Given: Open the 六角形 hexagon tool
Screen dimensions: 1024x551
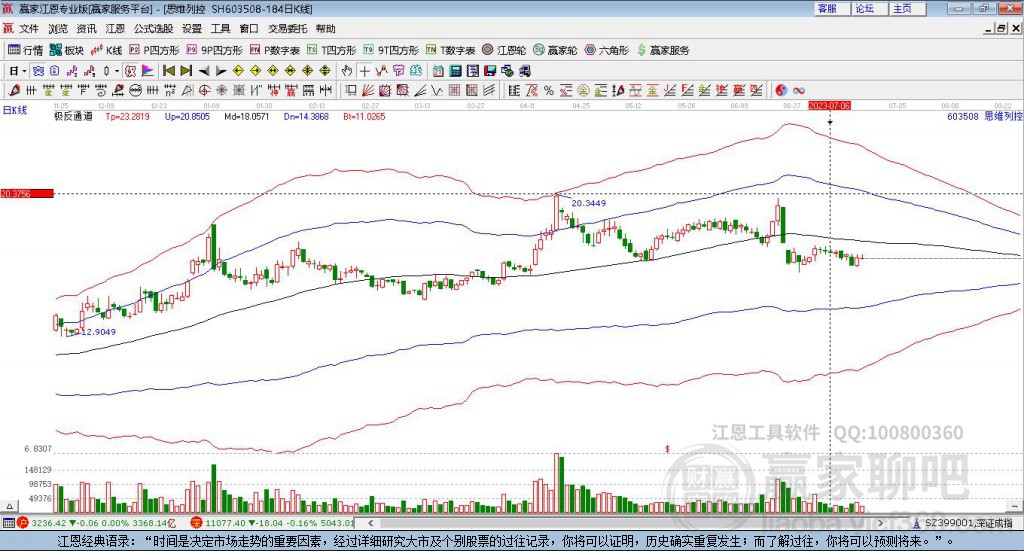Looking at the screenshot, I should tap(607, 50).
